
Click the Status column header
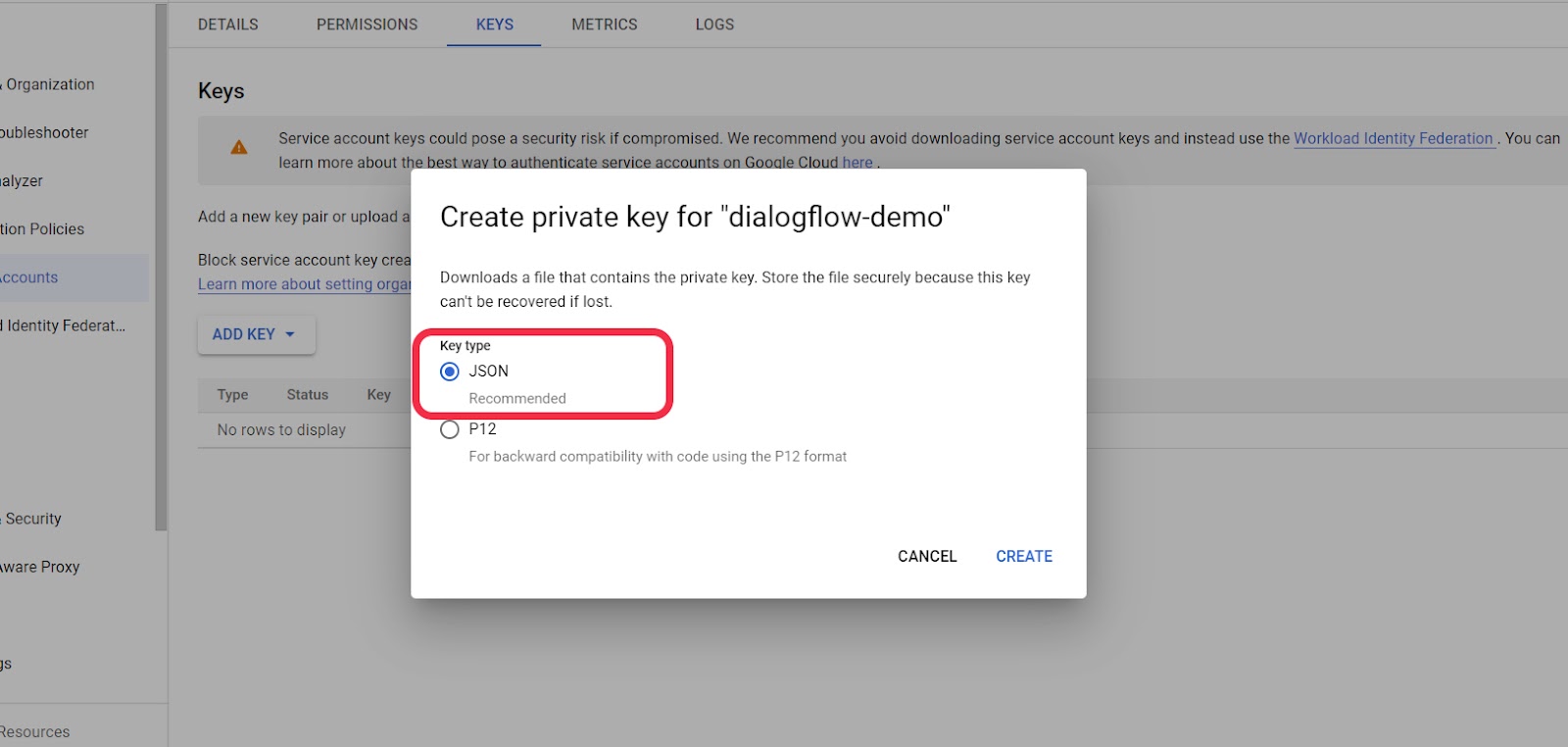pyautogui.click(x=308, y=395)
